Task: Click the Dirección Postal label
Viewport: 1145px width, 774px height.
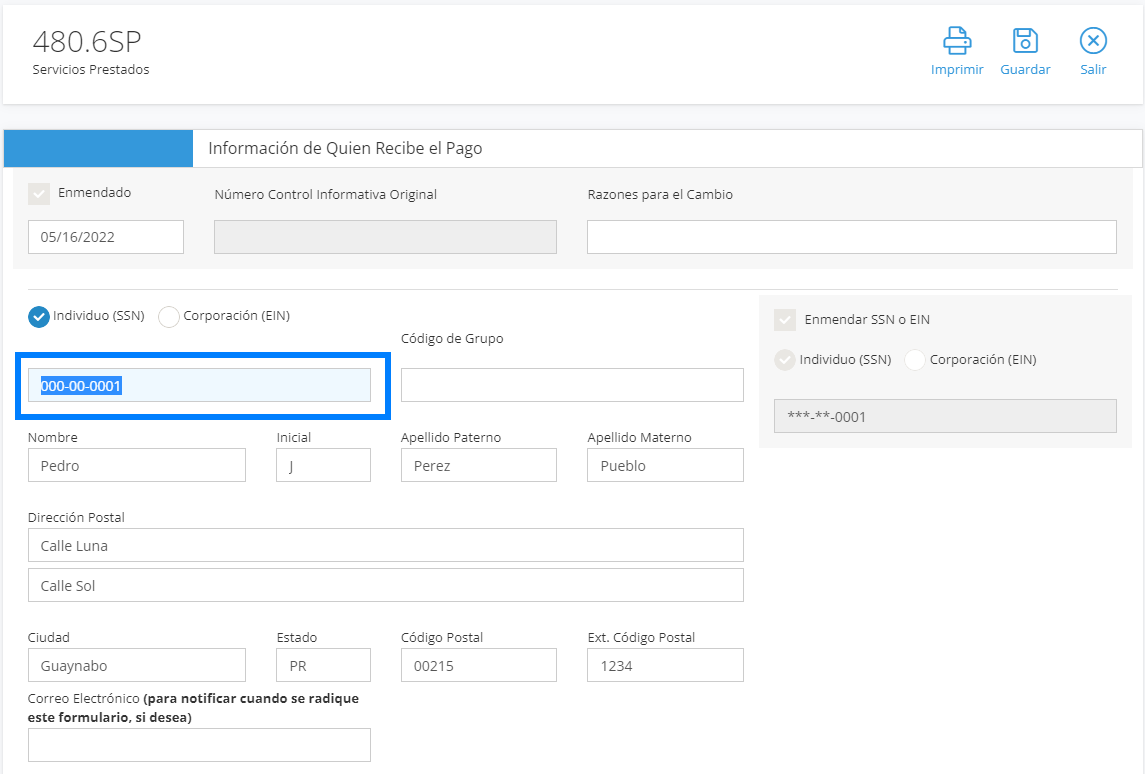Action: point(76,518)
